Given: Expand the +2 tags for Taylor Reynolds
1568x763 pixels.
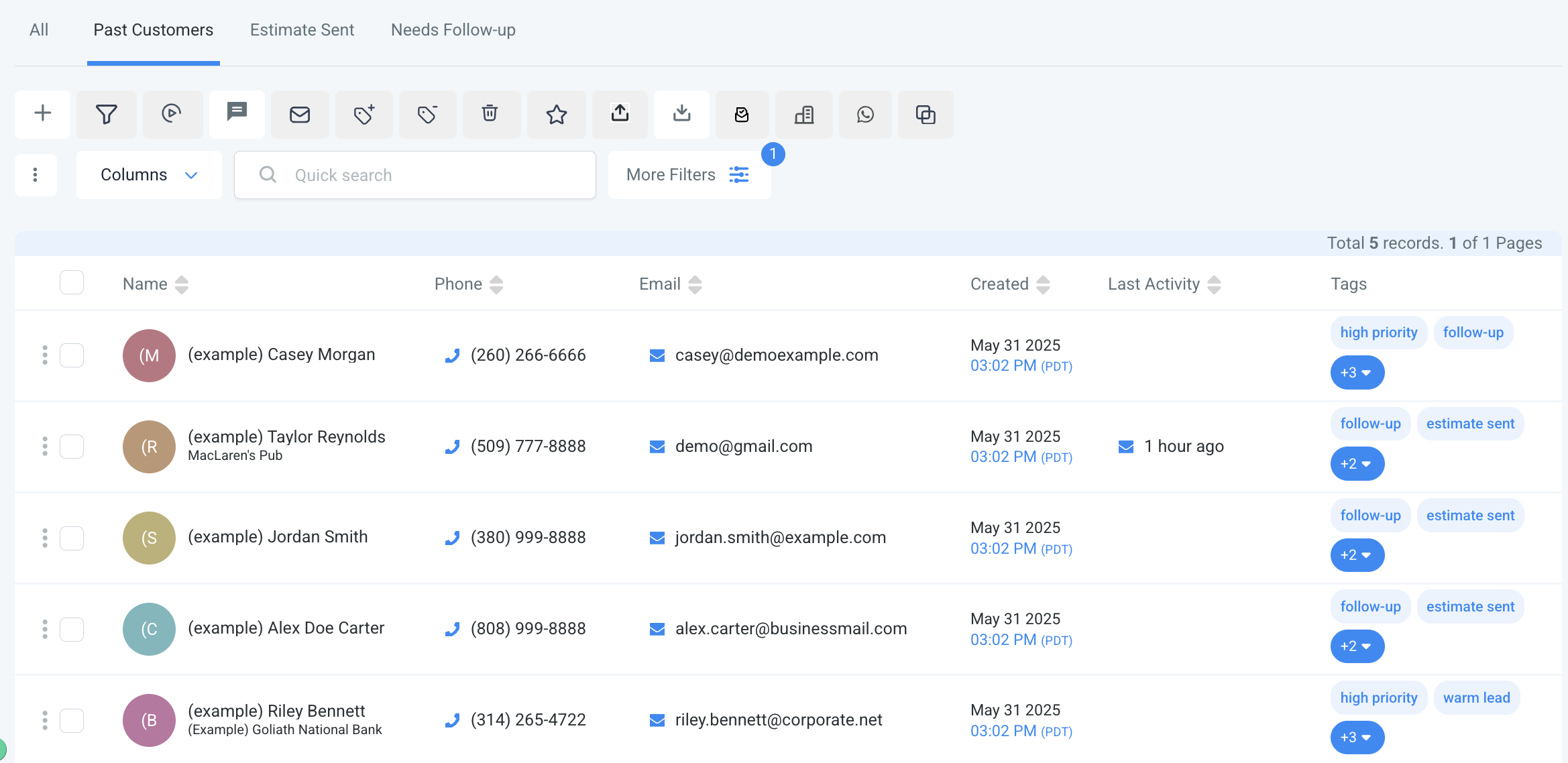Looking at the screenshot, I should (x=1357, y=463).
